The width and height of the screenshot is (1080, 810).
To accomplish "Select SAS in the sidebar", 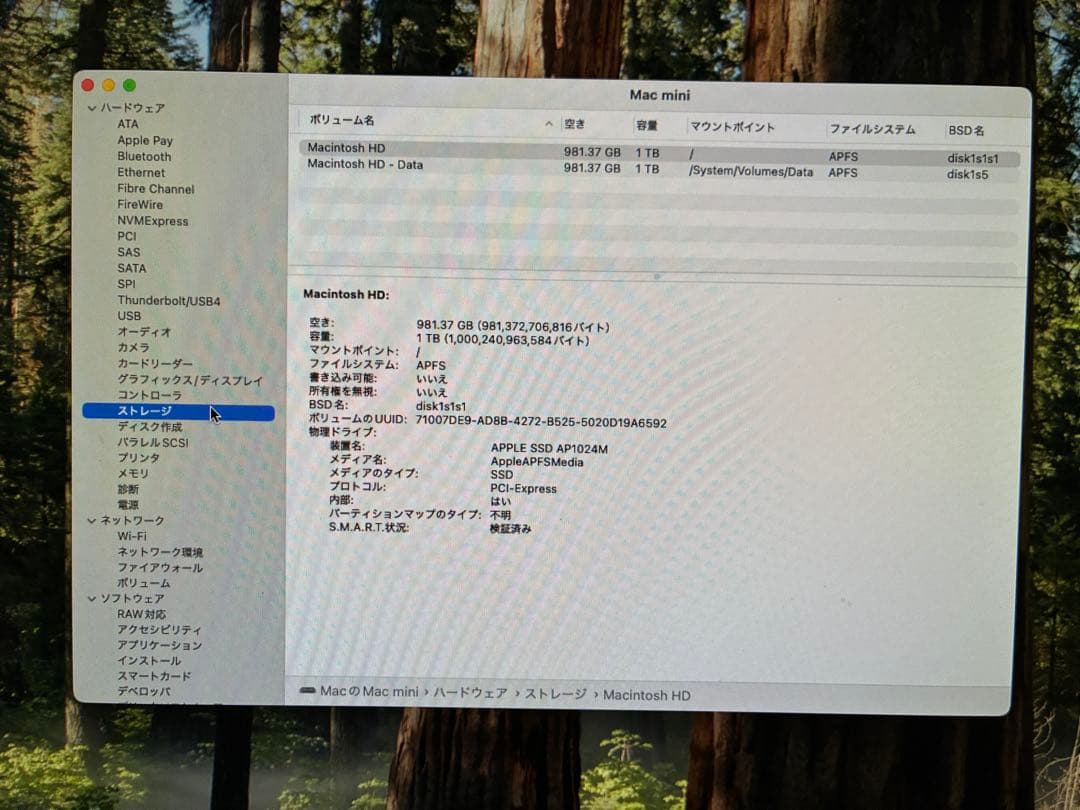I will tap(128, 252).
